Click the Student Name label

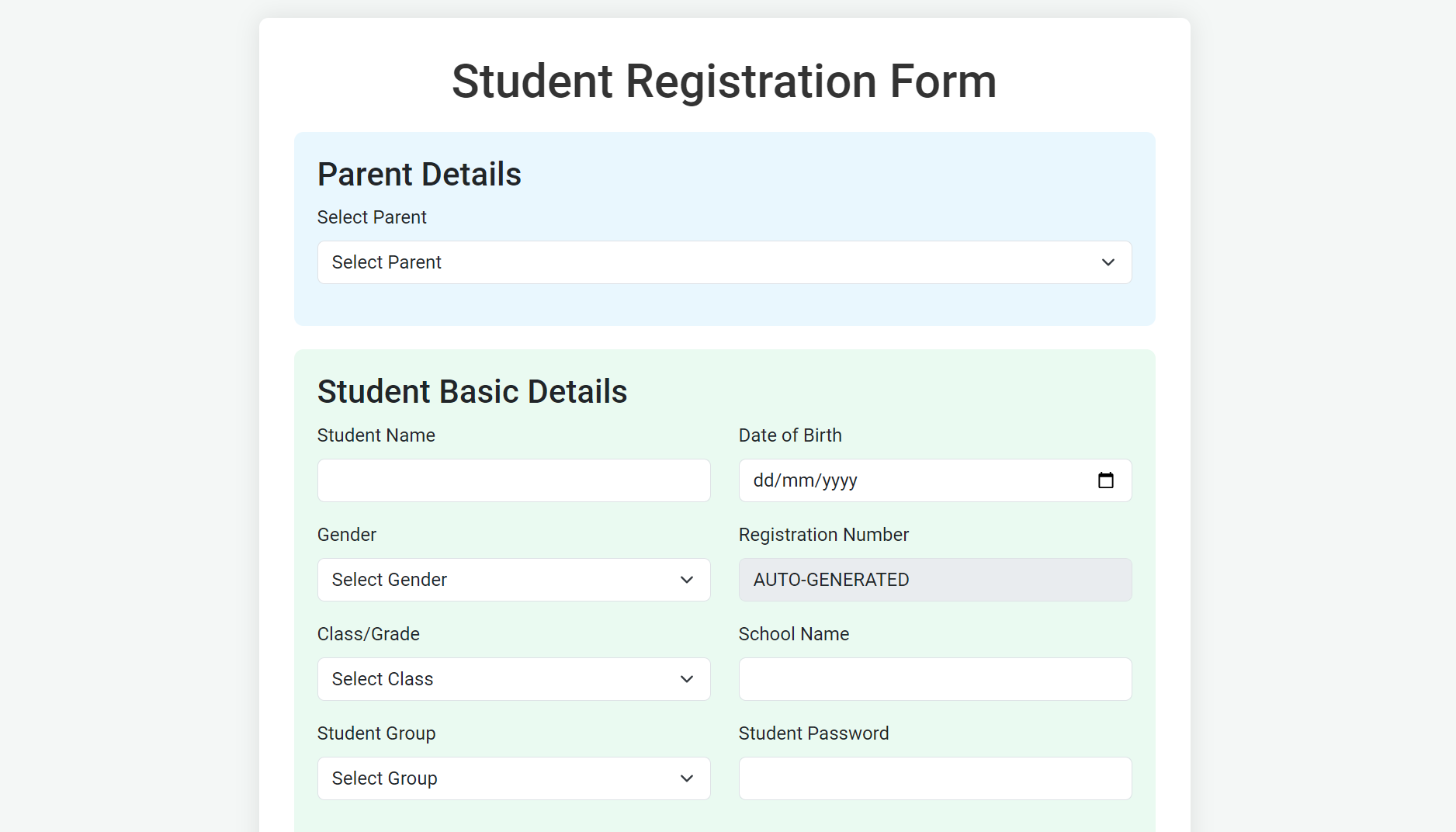pos(376,435)
